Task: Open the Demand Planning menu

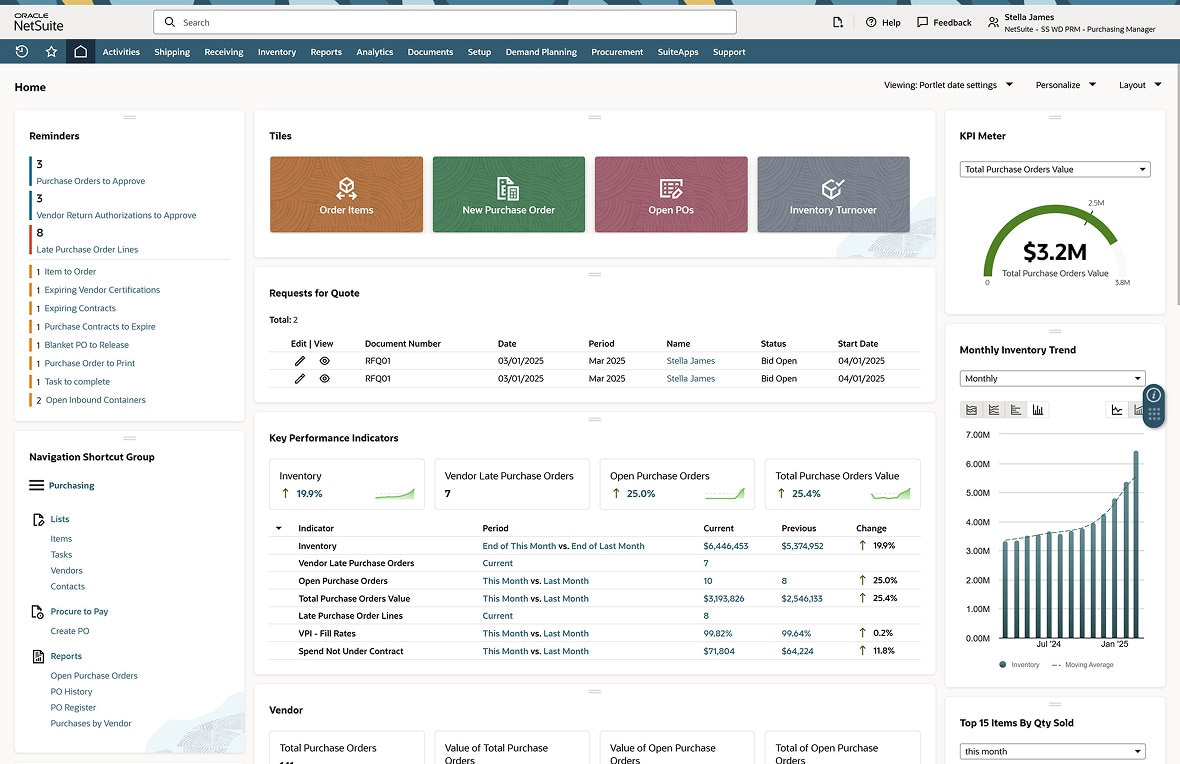Action: coord(541,51)
